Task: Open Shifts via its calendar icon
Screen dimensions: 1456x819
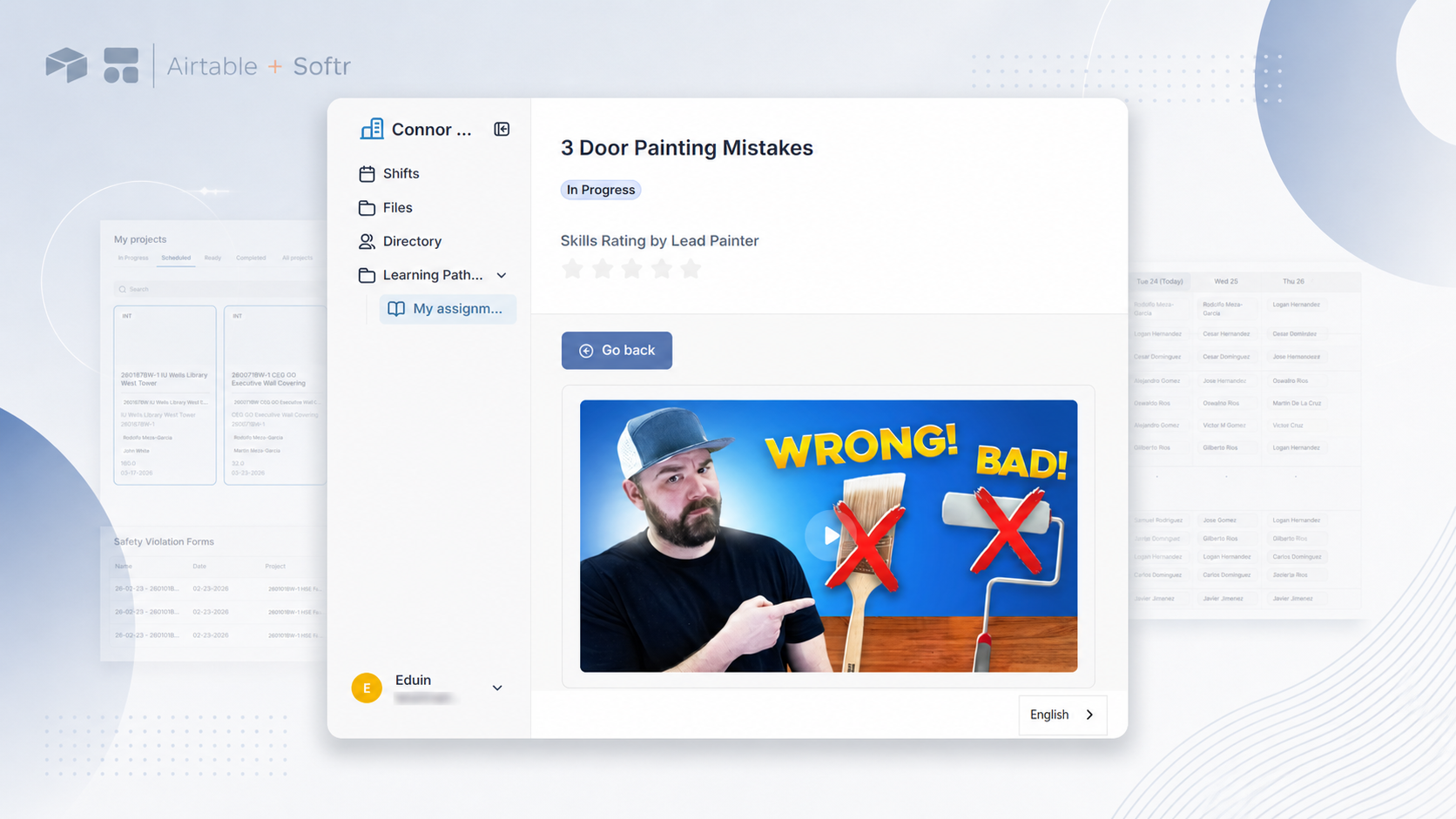Action: click(367, 174)
